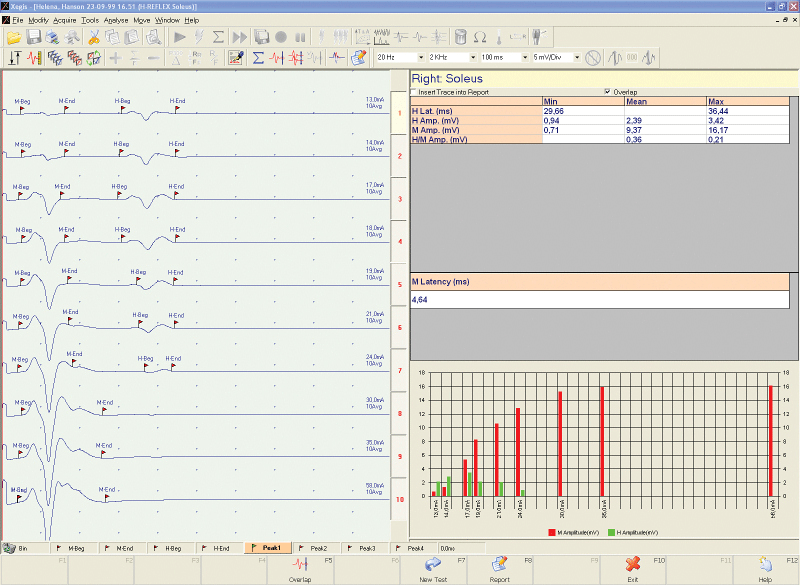Click the red M Amplitude legend swatch
Screen dimensions: 800x585
551,533
